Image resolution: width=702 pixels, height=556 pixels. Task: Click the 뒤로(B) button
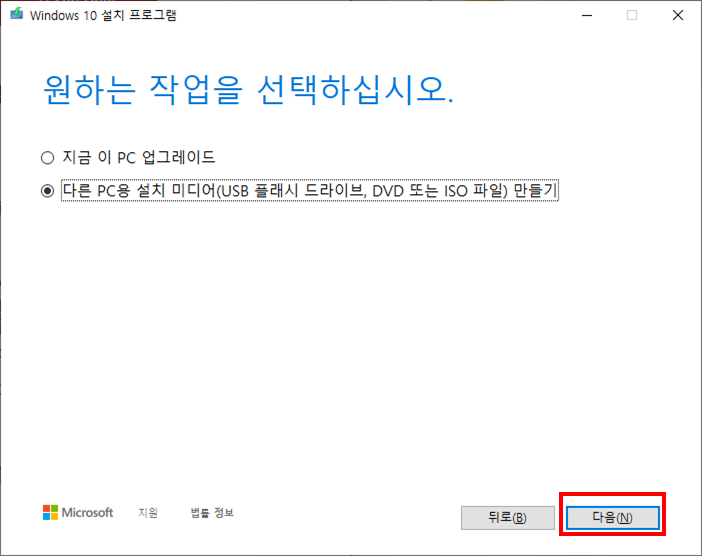point(508,518)
